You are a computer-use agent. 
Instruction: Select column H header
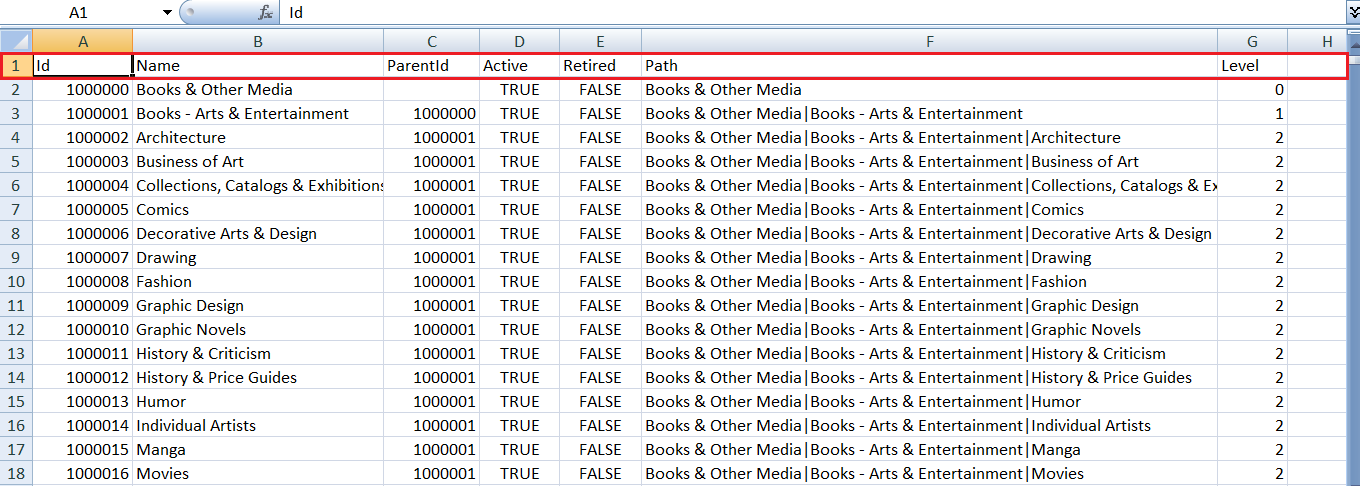pos(1327,41)
